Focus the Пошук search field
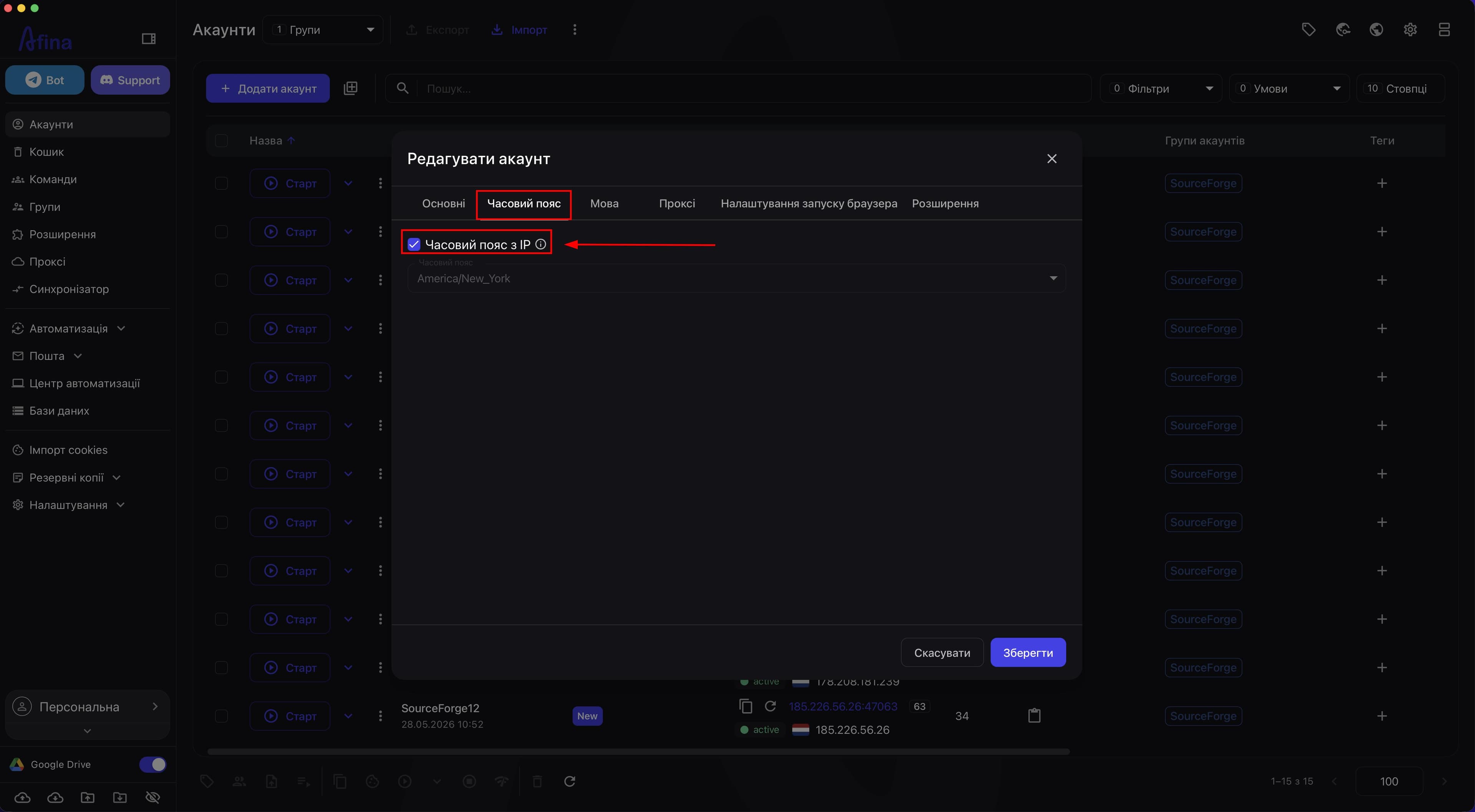 click(738, 88)
